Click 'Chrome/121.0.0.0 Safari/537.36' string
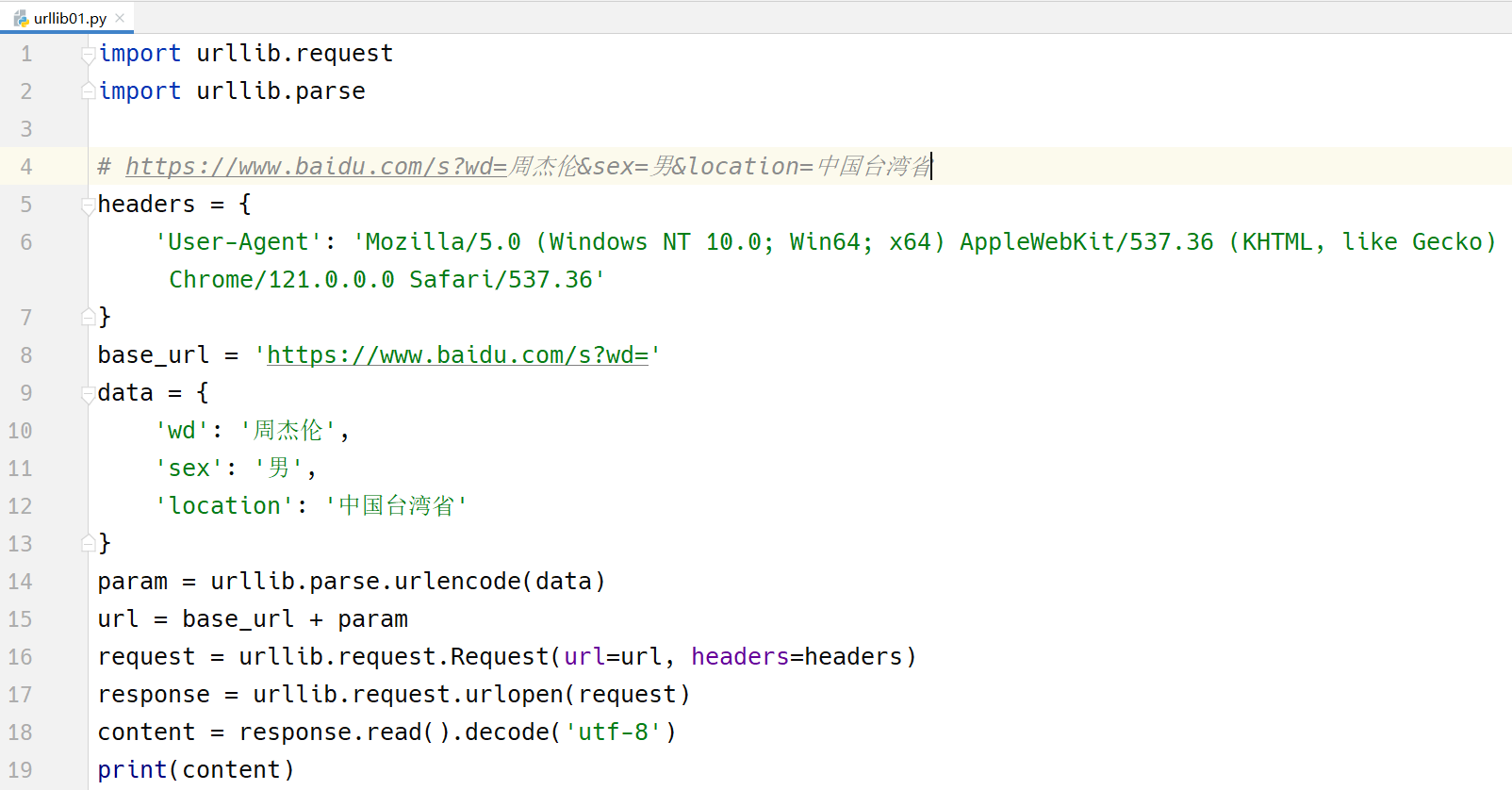The height and width of the screenshot is (790, 1512). tap(386, 280)
